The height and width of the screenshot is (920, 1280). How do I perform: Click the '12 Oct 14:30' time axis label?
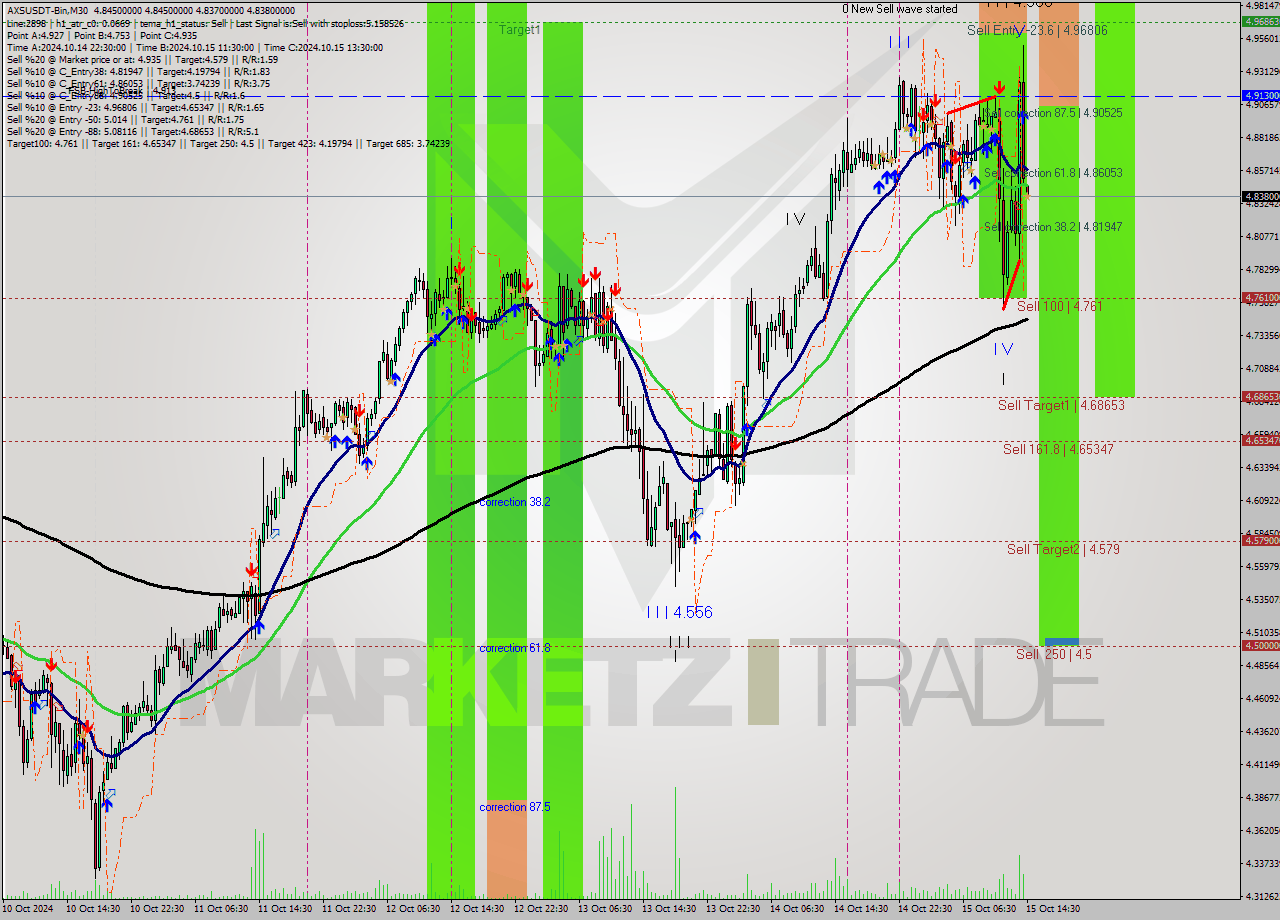coord(477,909)
